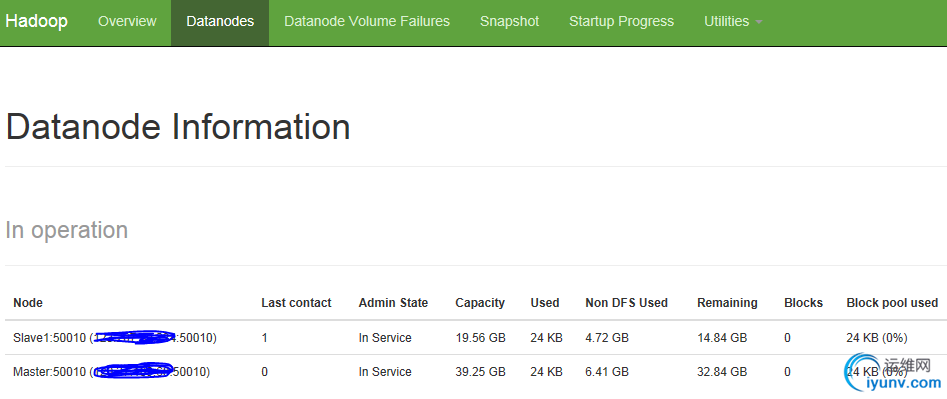947x399 pixels.
Task: Click Slave1 non DFS used 4.72 GB
Action: [x=607, y=338]
